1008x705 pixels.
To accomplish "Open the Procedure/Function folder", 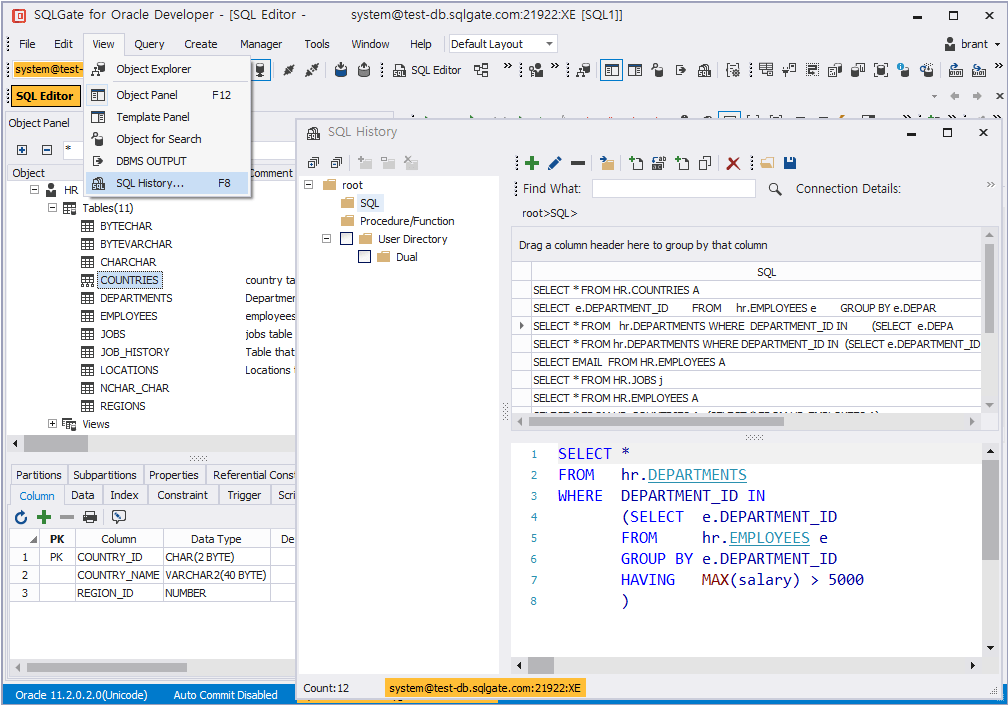I will (x=406, y=221).
